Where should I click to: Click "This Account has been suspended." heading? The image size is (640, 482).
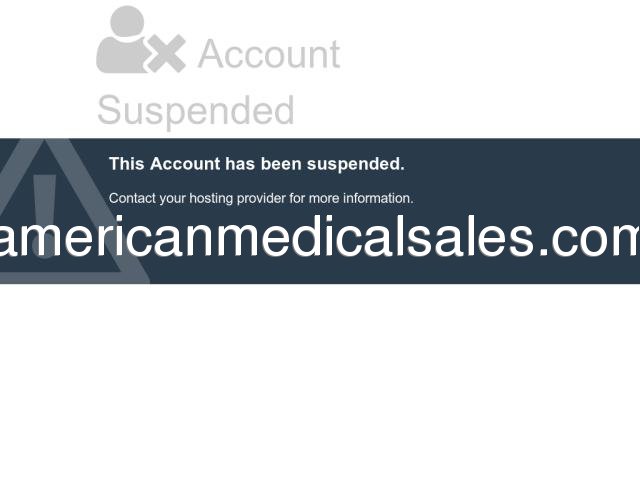(x=257, y=164)
